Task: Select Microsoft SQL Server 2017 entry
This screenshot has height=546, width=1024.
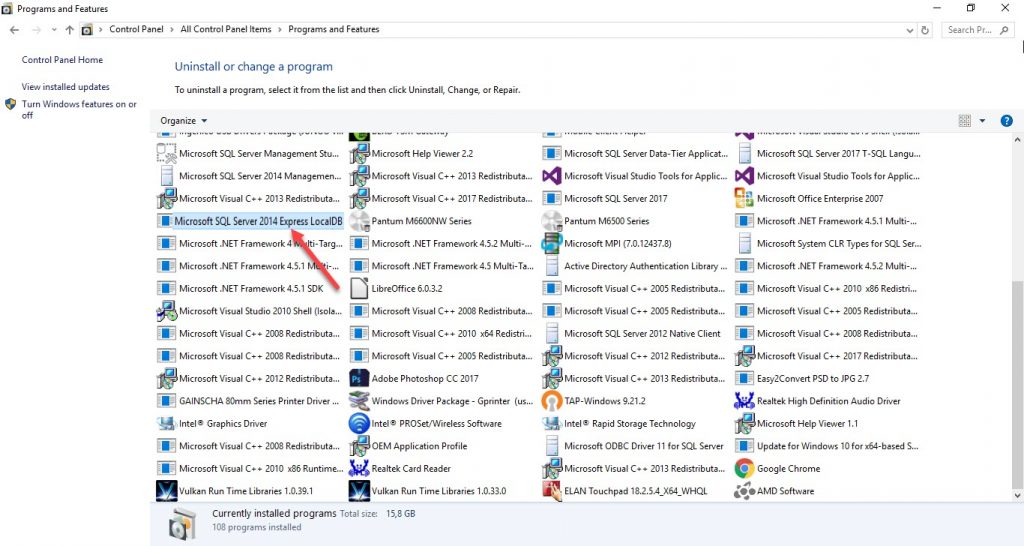Action: (x=605, y=198)
